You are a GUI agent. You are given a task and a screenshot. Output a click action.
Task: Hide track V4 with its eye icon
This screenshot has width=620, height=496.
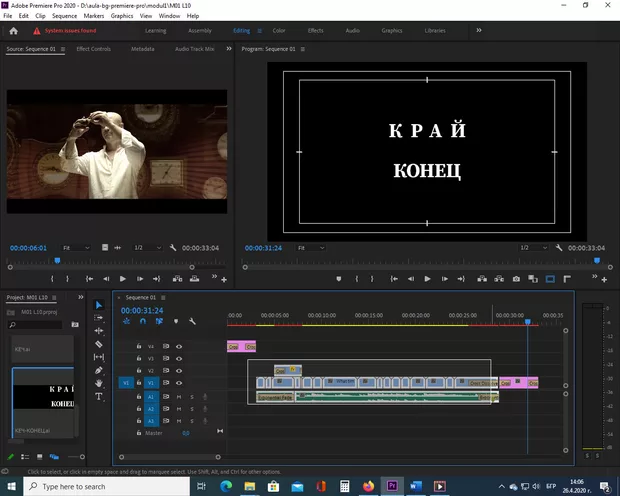179,346
